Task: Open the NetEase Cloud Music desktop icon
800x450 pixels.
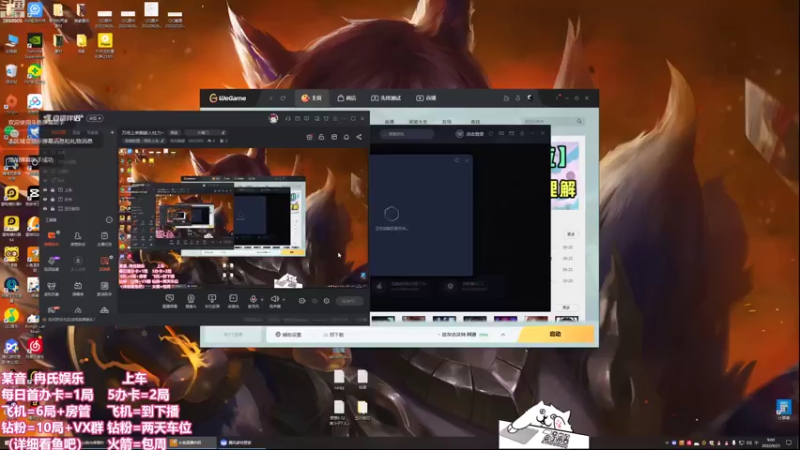Action: [34, 349]
